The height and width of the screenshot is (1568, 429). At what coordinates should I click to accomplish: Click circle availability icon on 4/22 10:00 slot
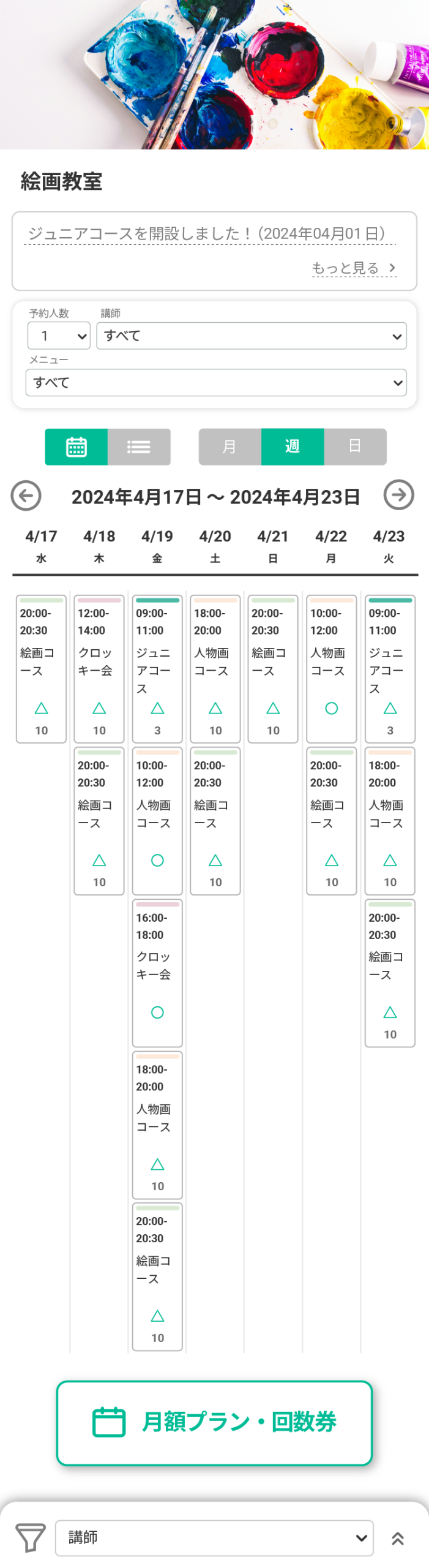tap(332, 708)
